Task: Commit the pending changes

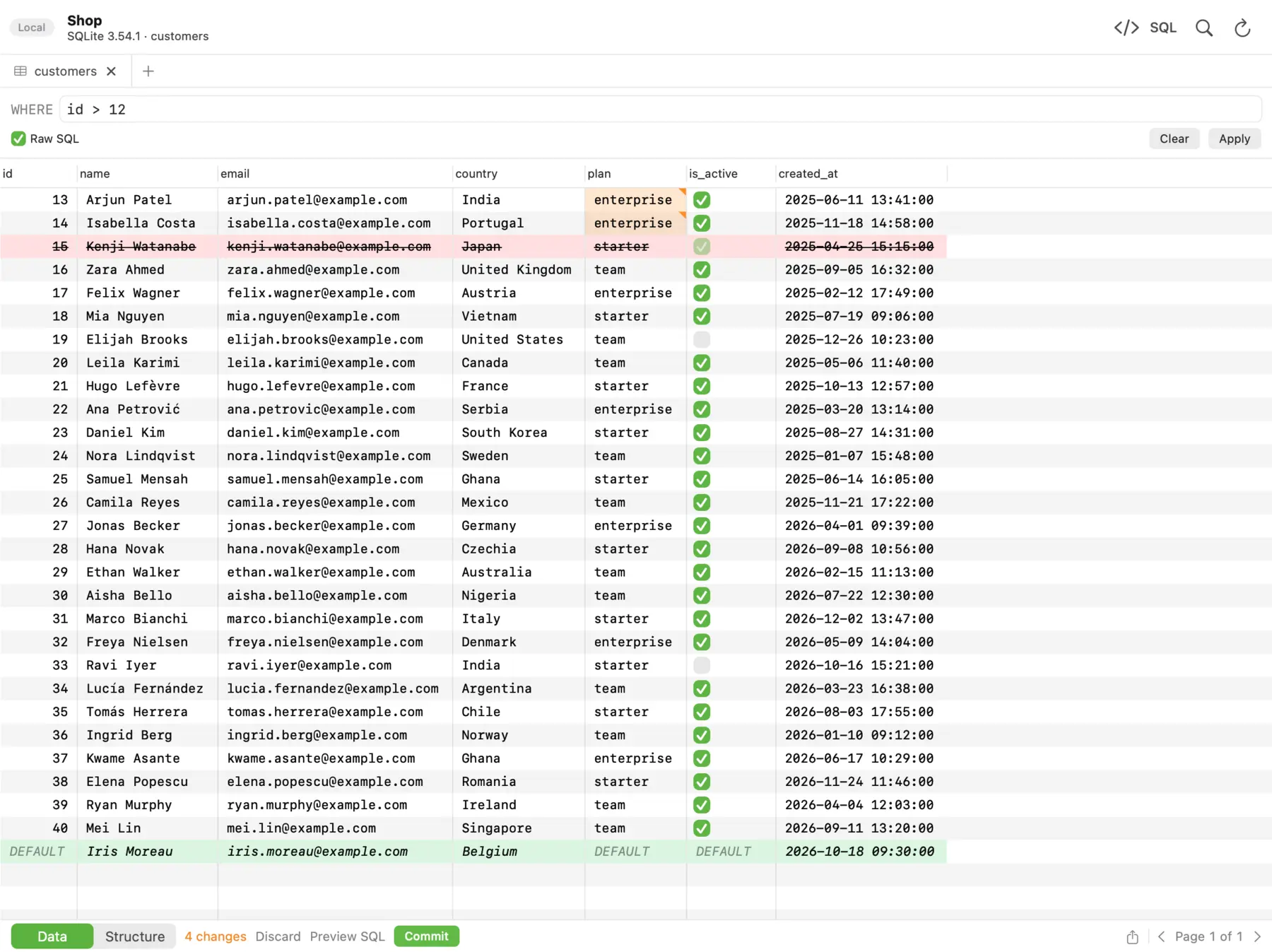Action: pos(426,936)
